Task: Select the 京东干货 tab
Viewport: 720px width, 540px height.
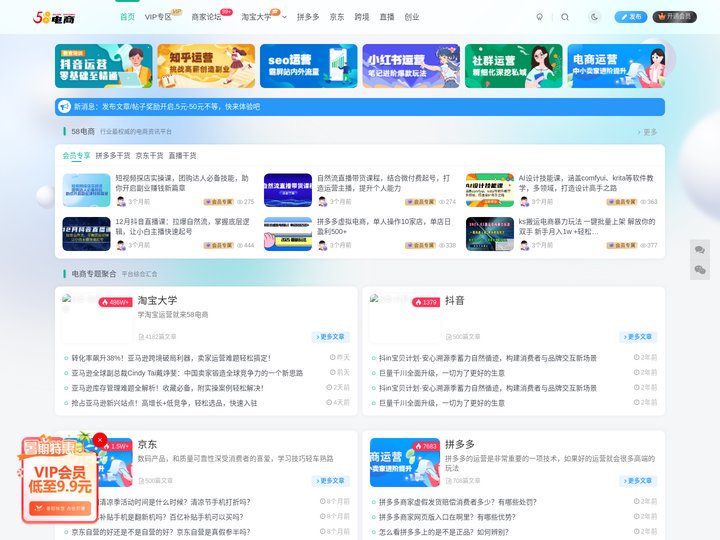Action: coord(149,156)
